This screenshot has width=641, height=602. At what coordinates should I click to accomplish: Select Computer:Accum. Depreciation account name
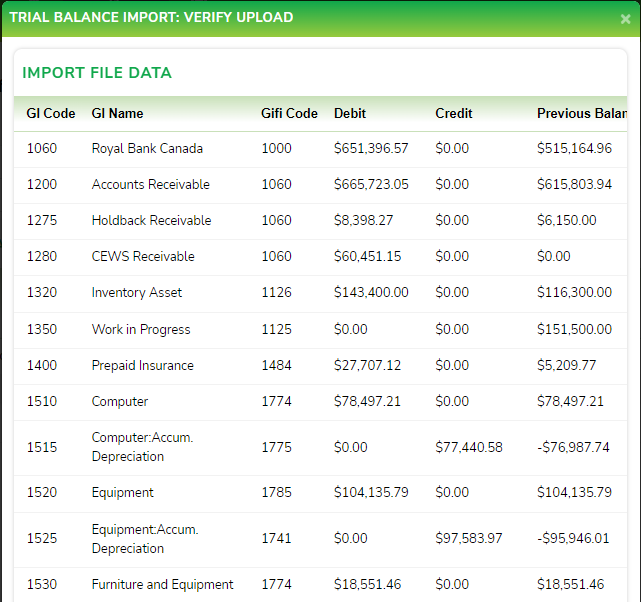[142, 447]
